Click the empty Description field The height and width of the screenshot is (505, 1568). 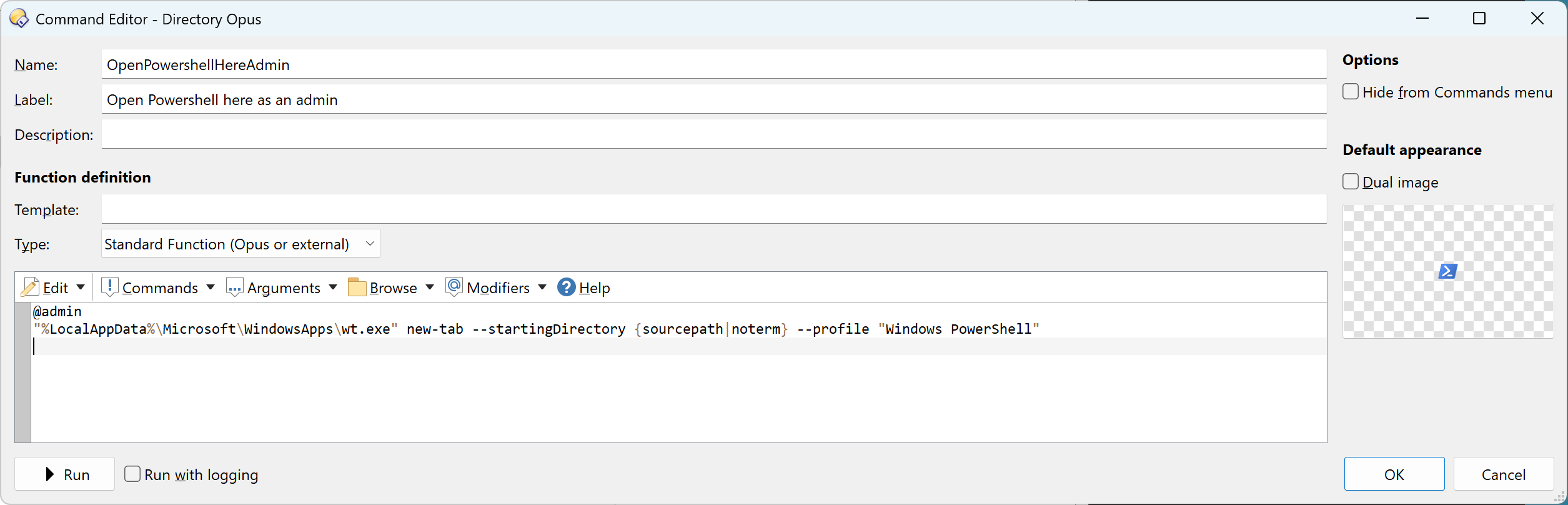point(714,134)
